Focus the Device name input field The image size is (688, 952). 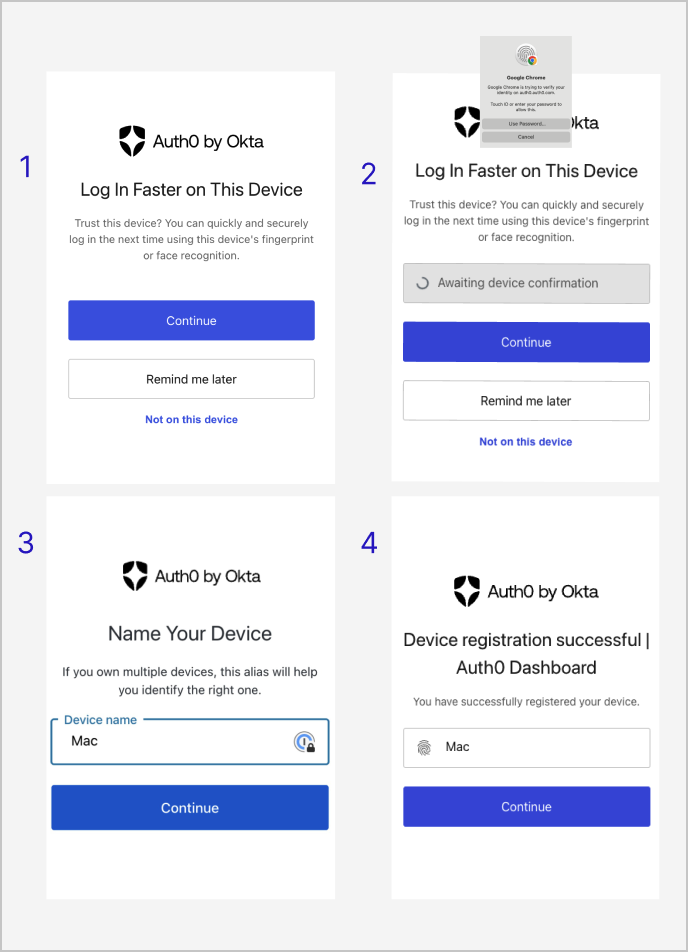[x=190, y=742]
